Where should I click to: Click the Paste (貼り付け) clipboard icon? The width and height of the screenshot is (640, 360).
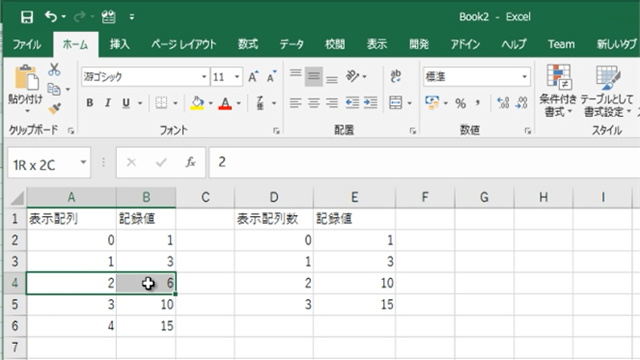click(26, 78)
